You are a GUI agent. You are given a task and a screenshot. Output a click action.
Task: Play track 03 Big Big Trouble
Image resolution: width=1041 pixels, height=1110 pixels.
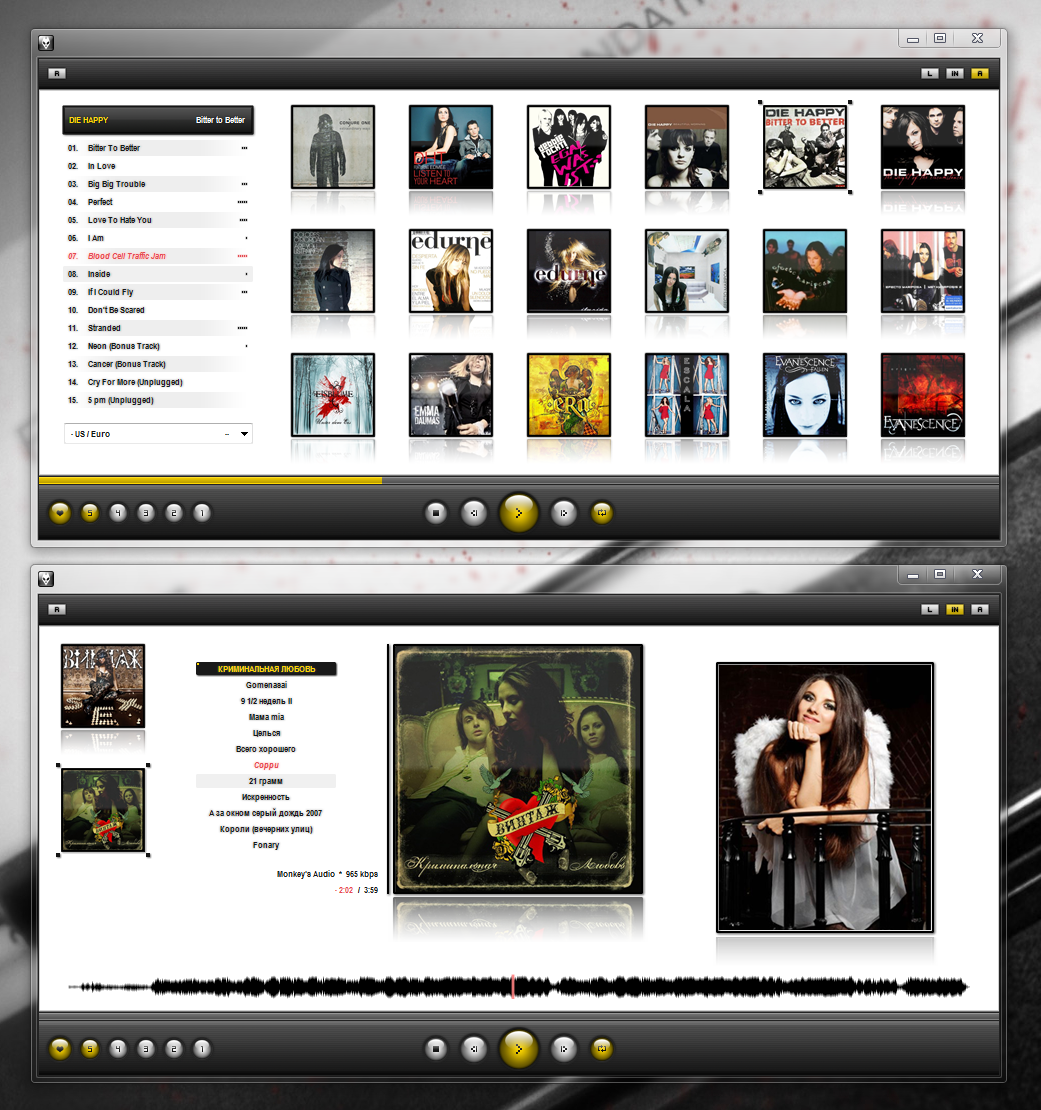[x=158, y=184]
